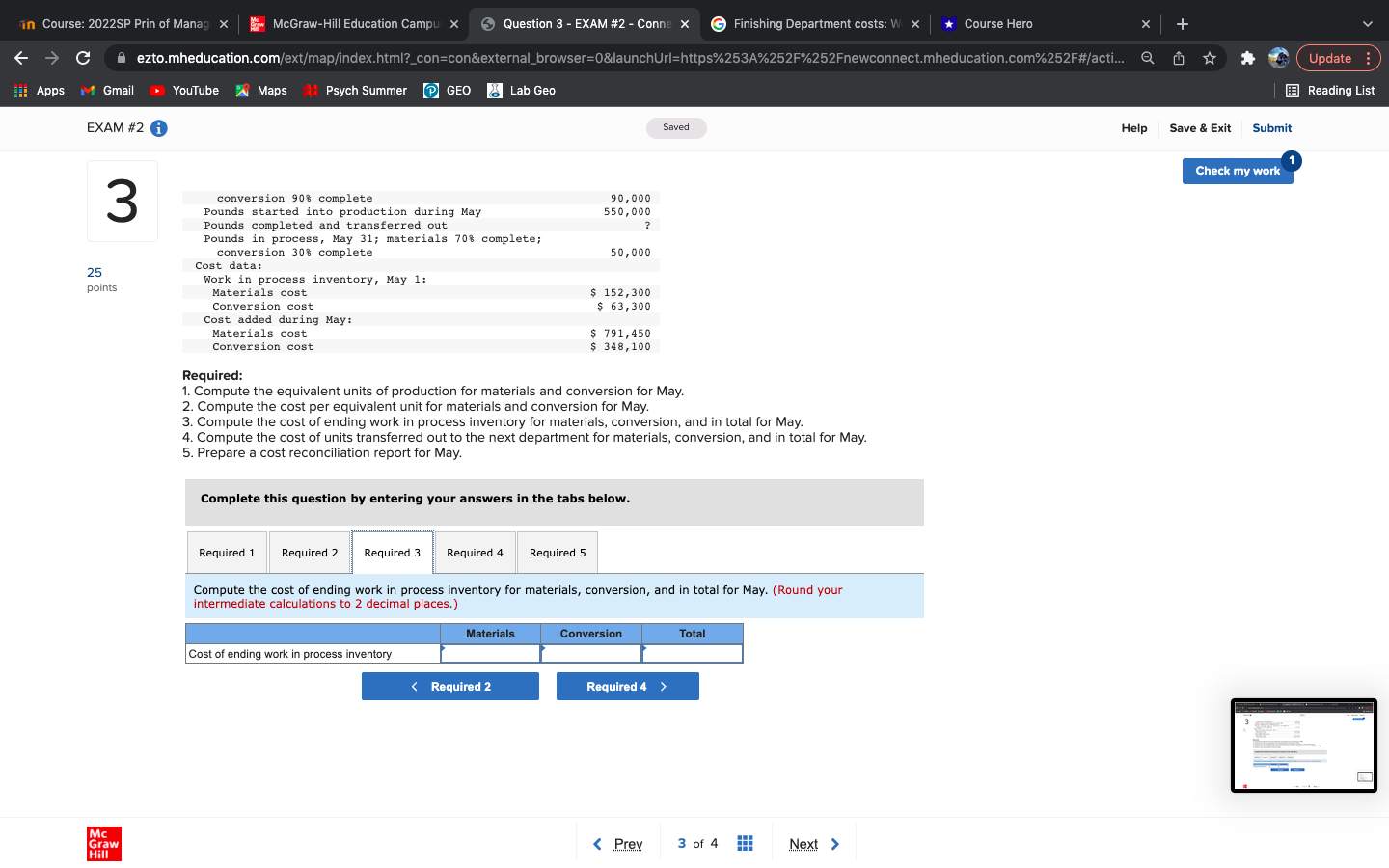Screen dimensions: 1389x868
Task: Click the McGraw Hill logo
Action: tap(103, 843)
